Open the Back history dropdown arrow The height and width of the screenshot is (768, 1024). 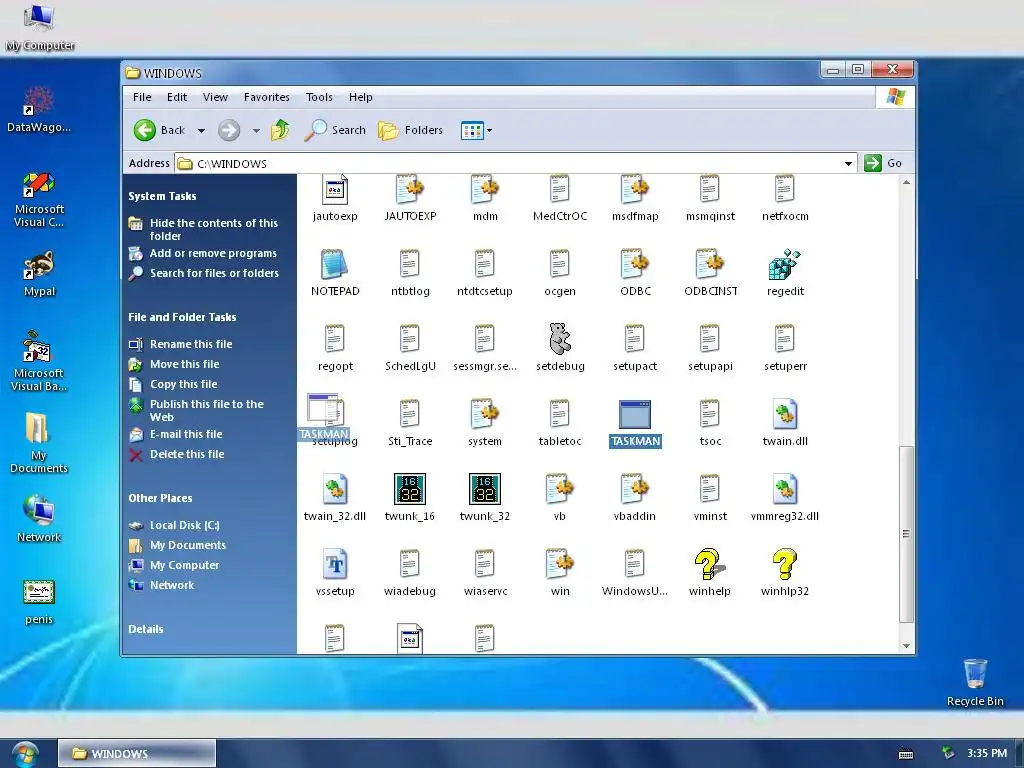(x=201, y=131)
